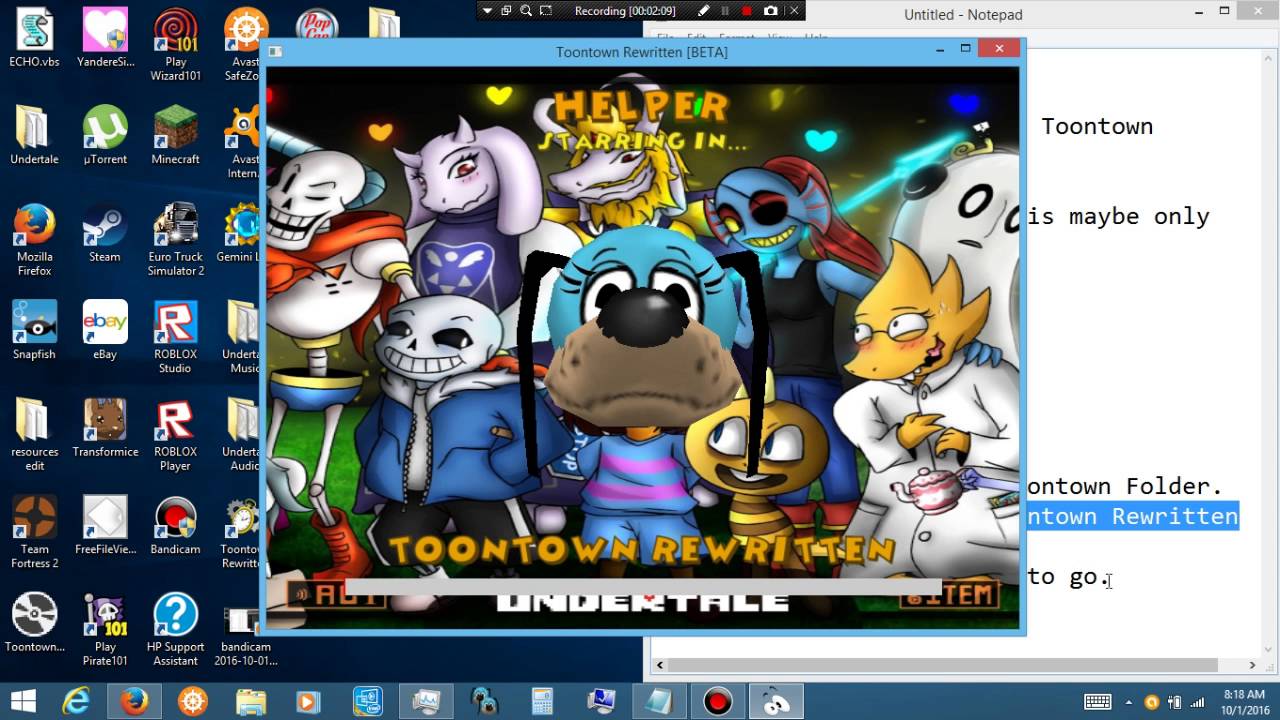Open Snapfish desktop shortcut
This screenshot has width=1280, height=720.
[x=34, y=330]
